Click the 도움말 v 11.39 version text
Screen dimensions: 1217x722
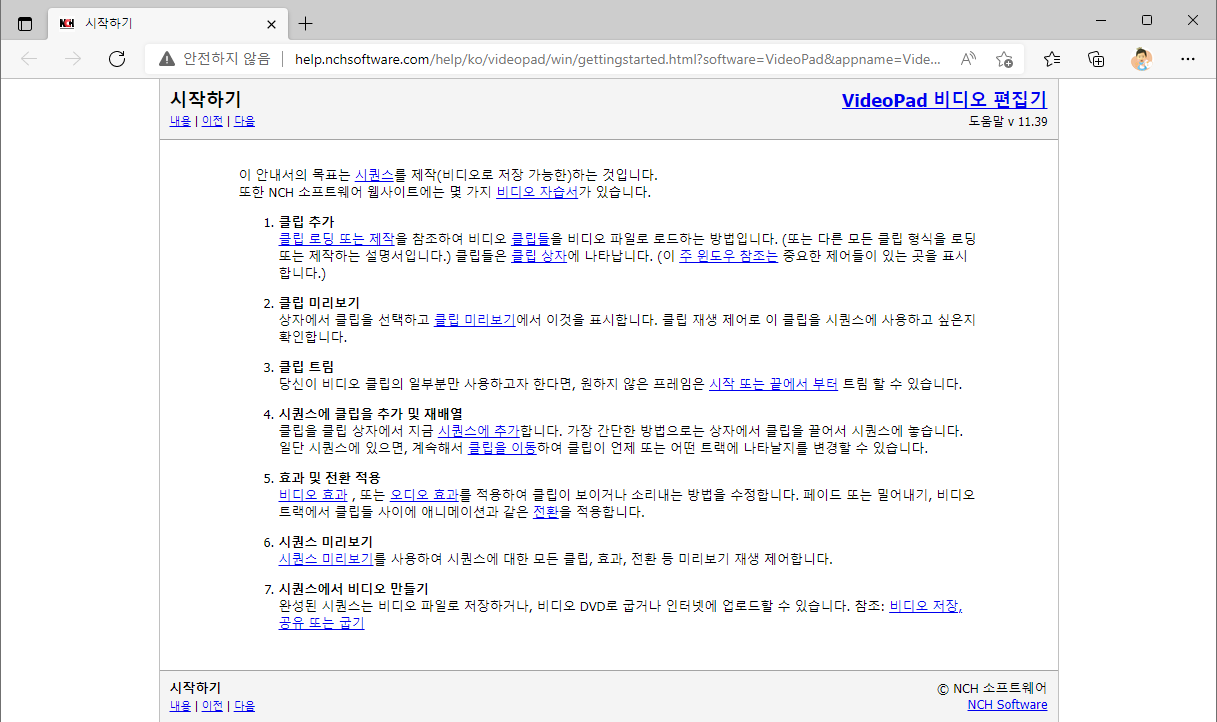1008,122
